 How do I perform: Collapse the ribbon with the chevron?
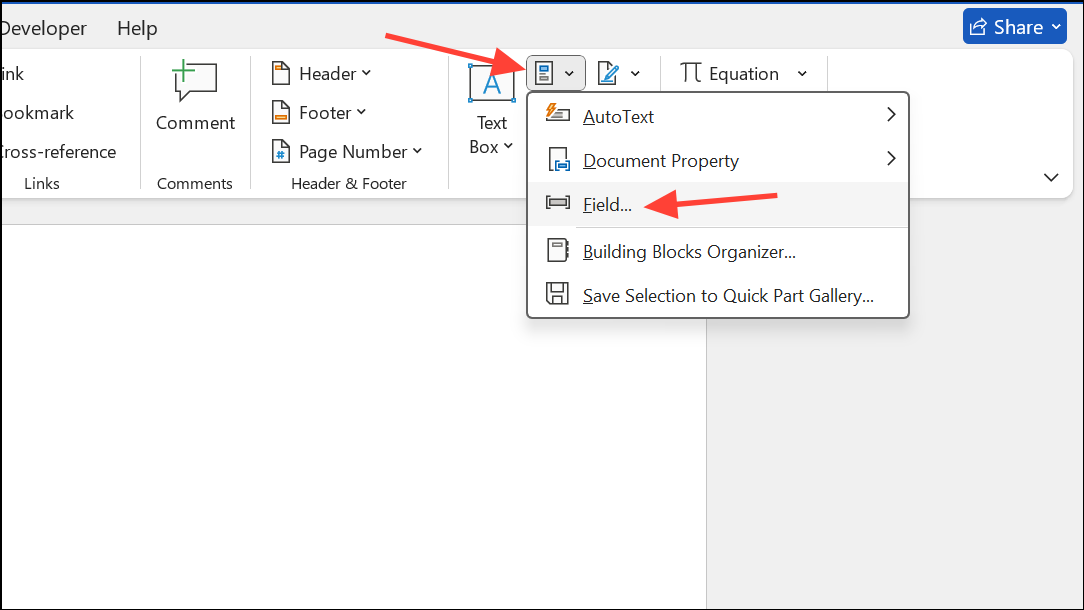[x=1051, y=177]
